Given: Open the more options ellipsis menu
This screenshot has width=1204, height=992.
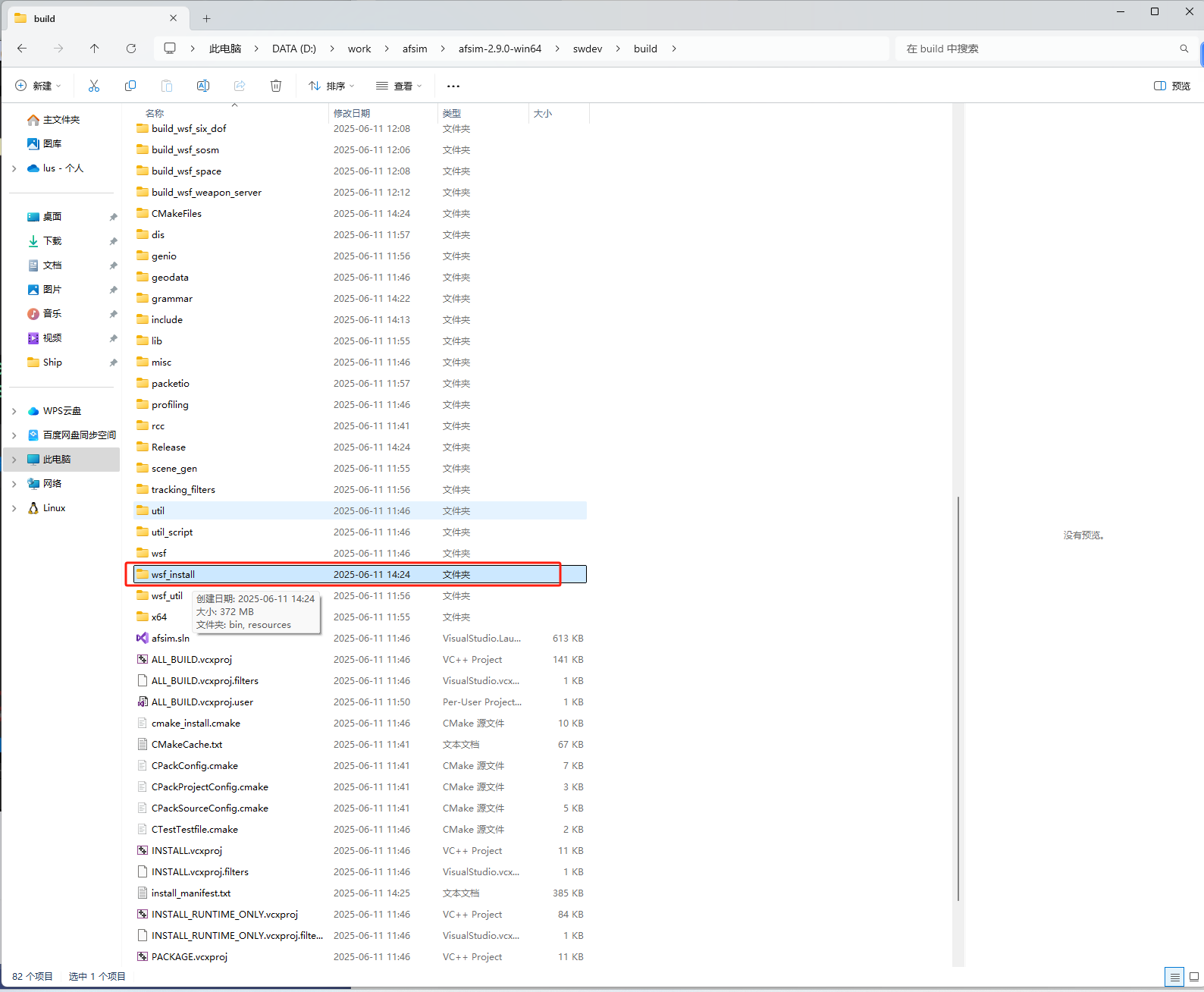Looking at the screenshot, I should 453,86.
